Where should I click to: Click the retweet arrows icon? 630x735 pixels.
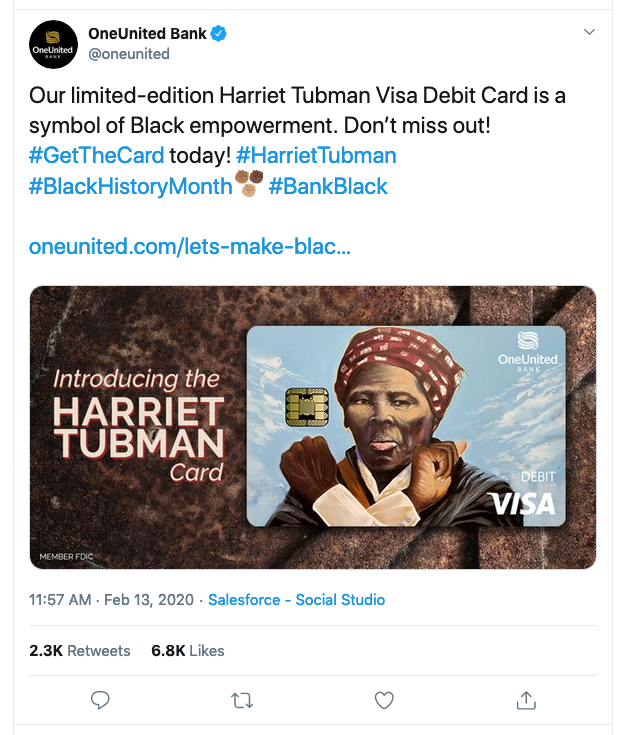[242, 701]
